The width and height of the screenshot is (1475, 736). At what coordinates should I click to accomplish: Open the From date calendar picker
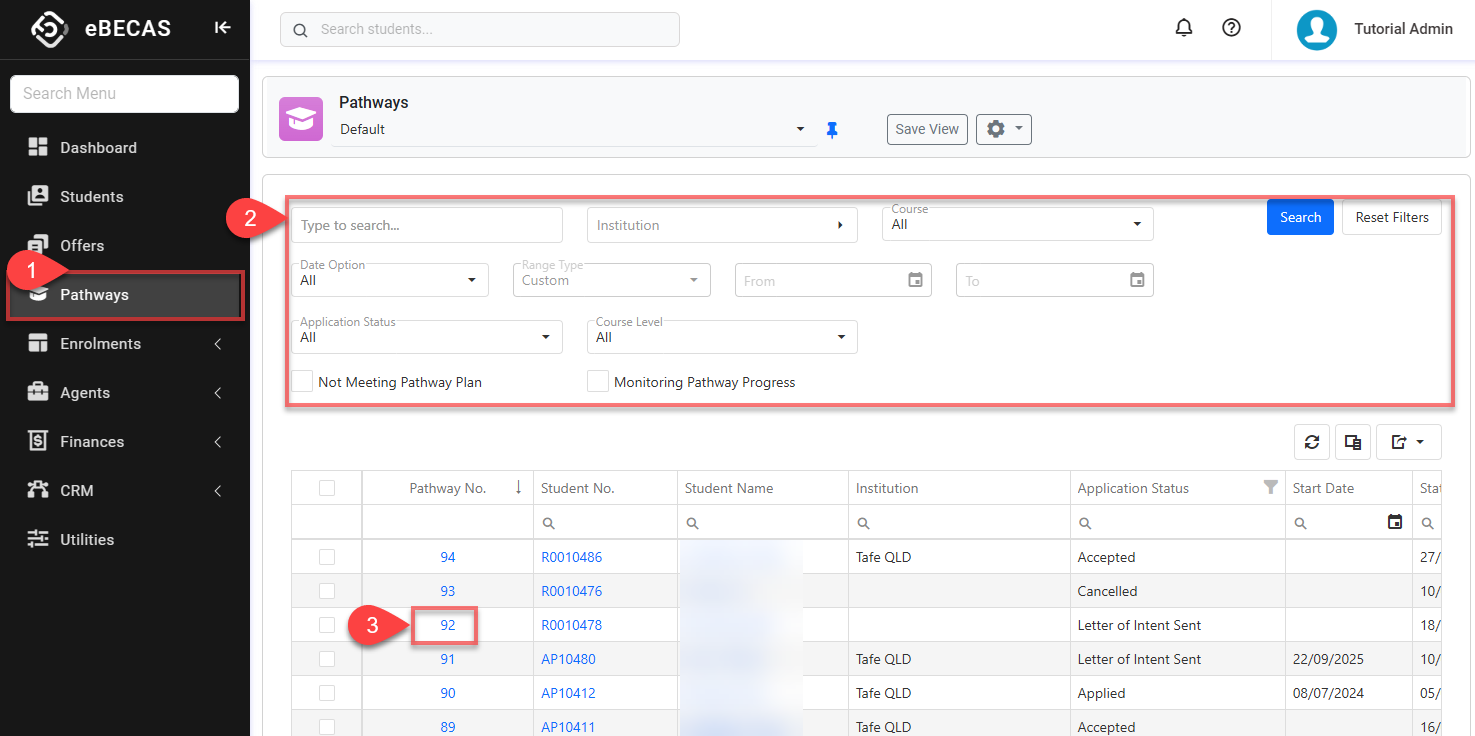pos(915,280)
